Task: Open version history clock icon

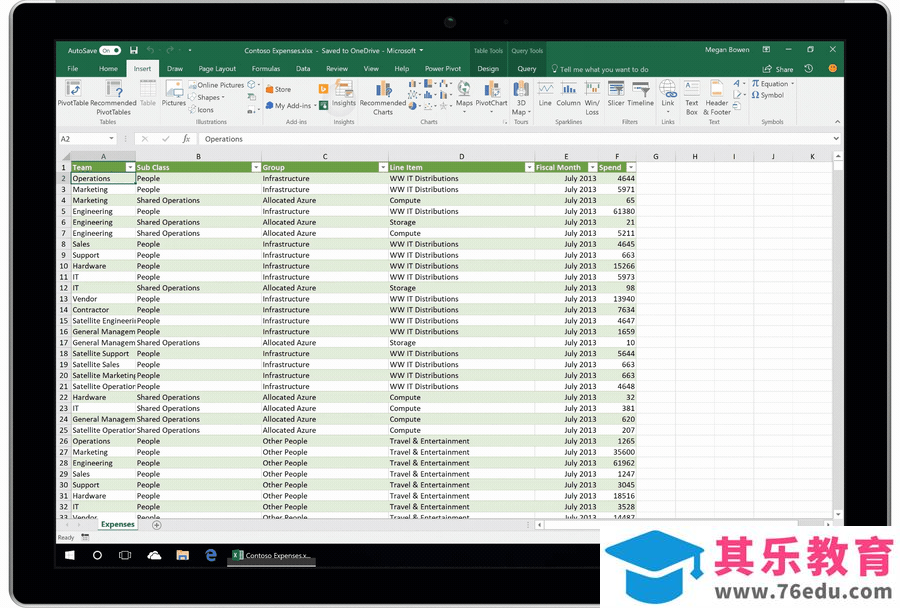Action: [809, 69]
